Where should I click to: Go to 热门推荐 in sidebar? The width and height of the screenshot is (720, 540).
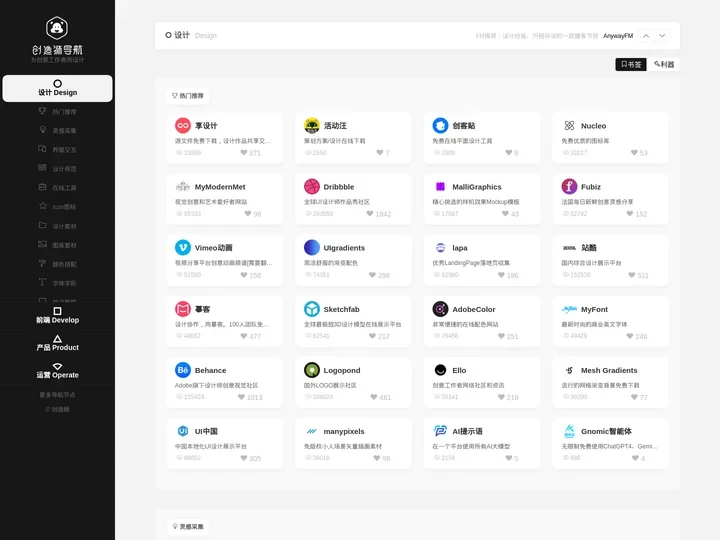[57, 112]
